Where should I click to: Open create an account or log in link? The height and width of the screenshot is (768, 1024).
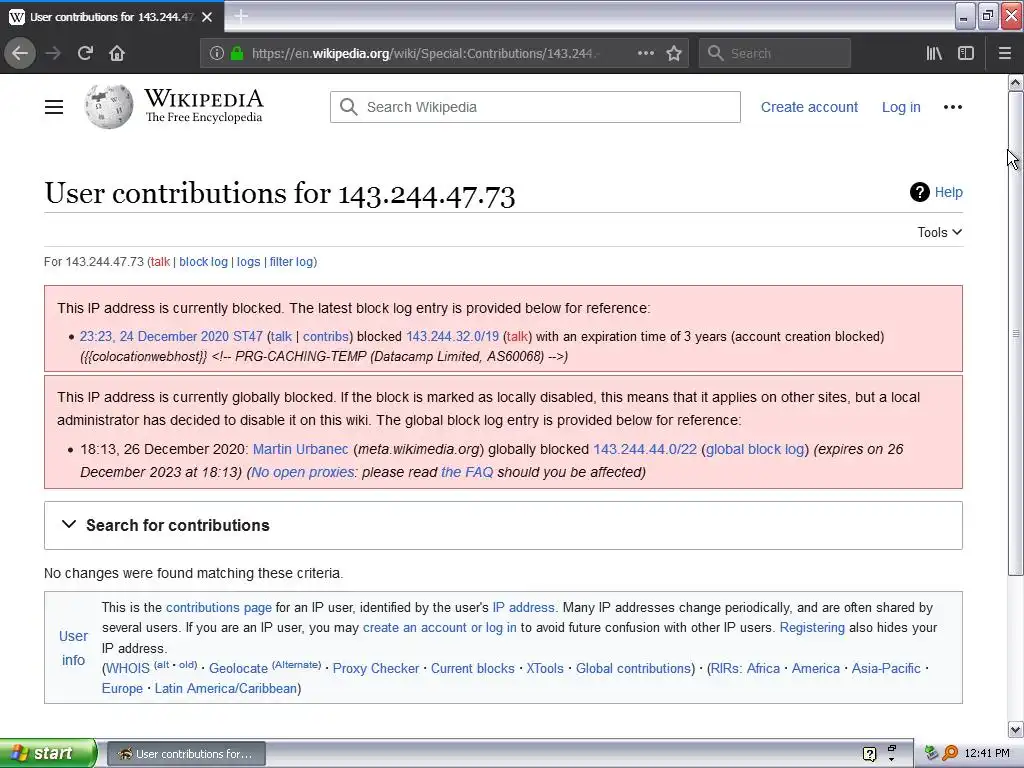pyautogui.click(x=440, y=628)
